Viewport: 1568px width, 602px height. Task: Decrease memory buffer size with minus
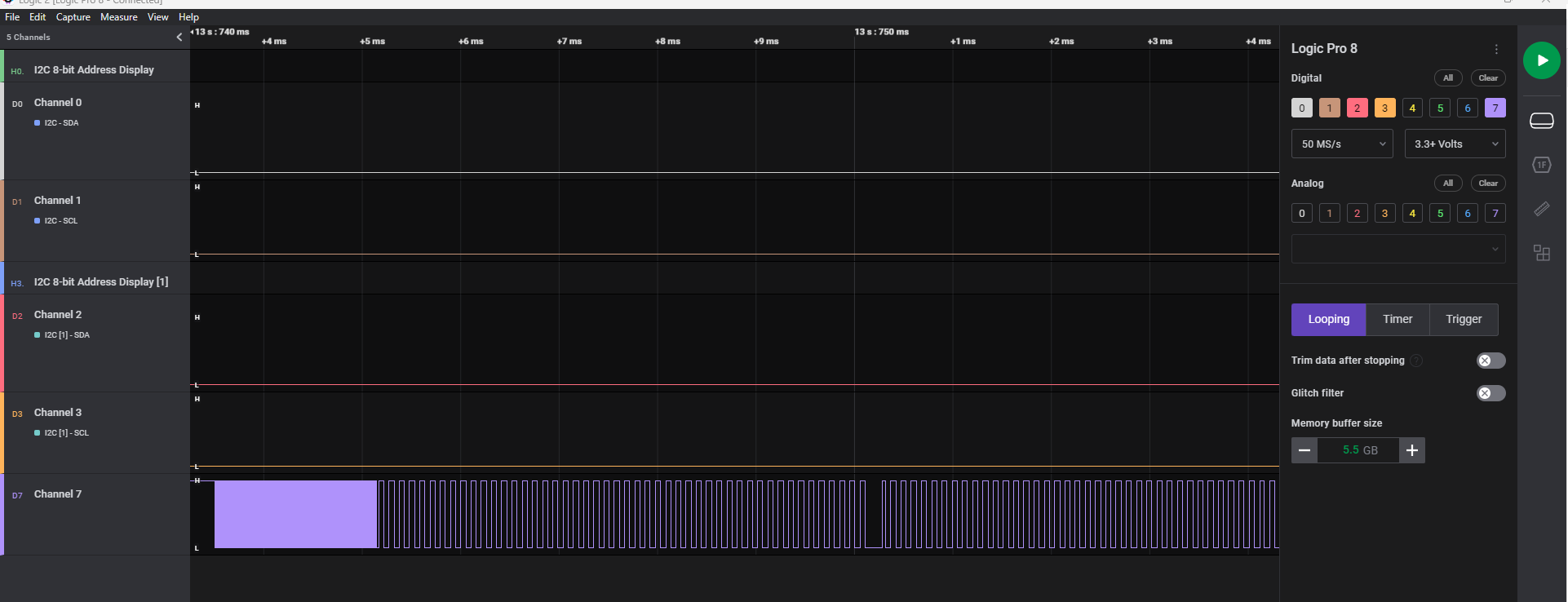pos(1304,450)
